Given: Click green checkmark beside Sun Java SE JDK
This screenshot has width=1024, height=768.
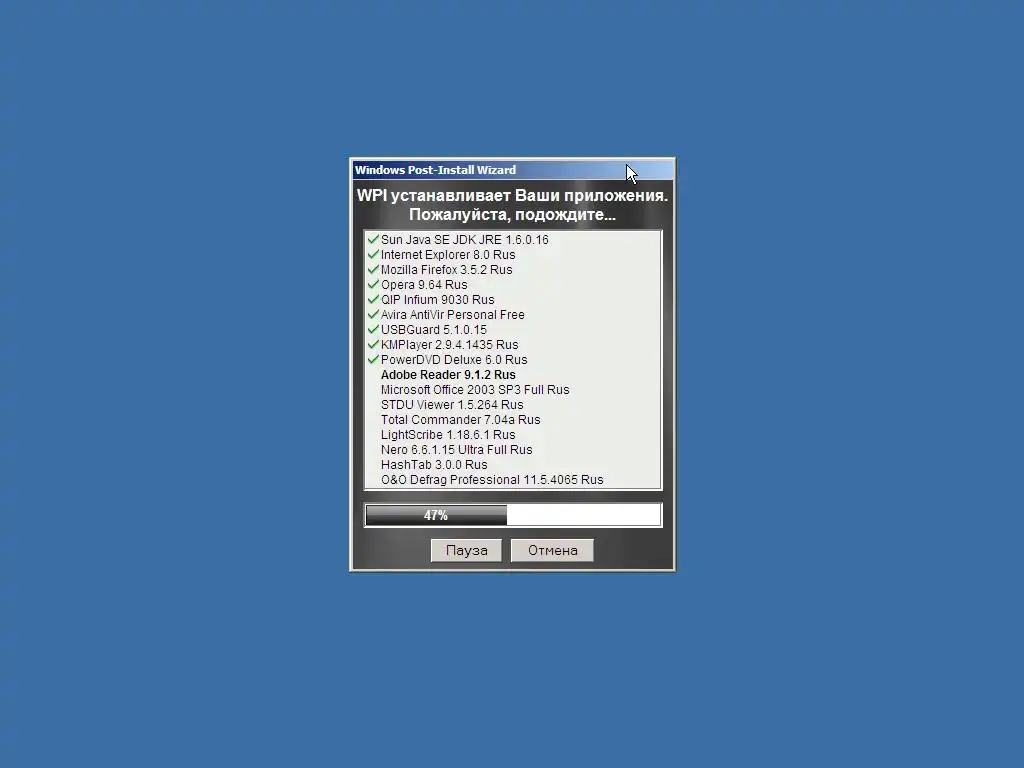Looking at the screenshot, I should [373, 239].
